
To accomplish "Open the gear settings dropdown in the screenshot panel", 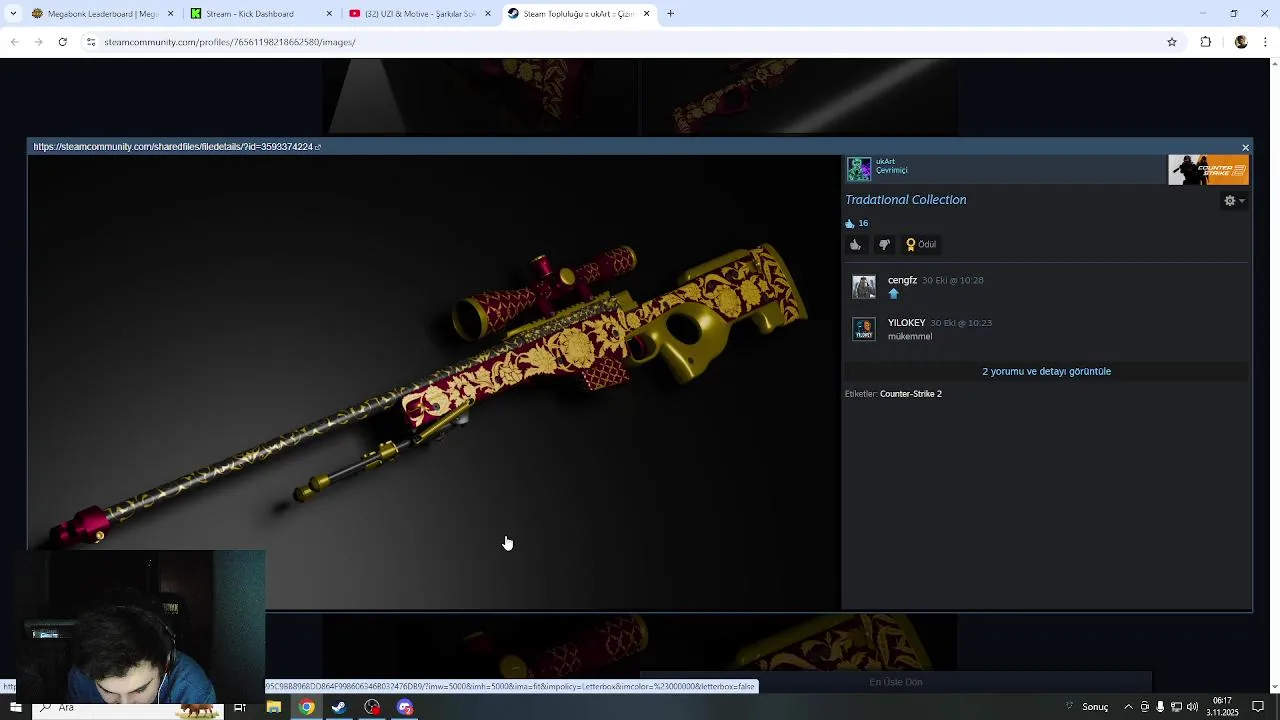I will tap(1234, 201).
